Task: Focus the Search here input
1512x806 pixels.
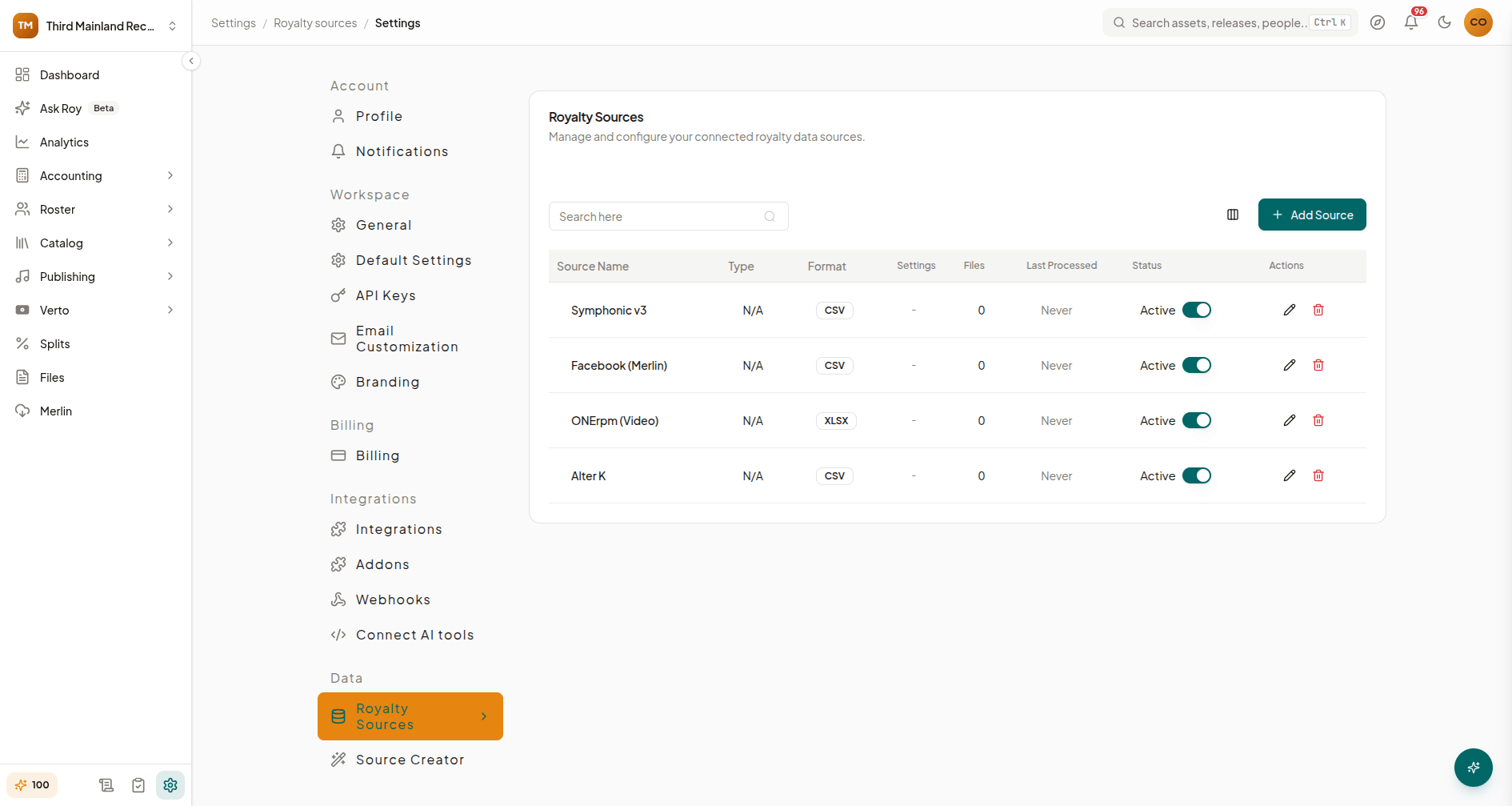Action: 669,216
